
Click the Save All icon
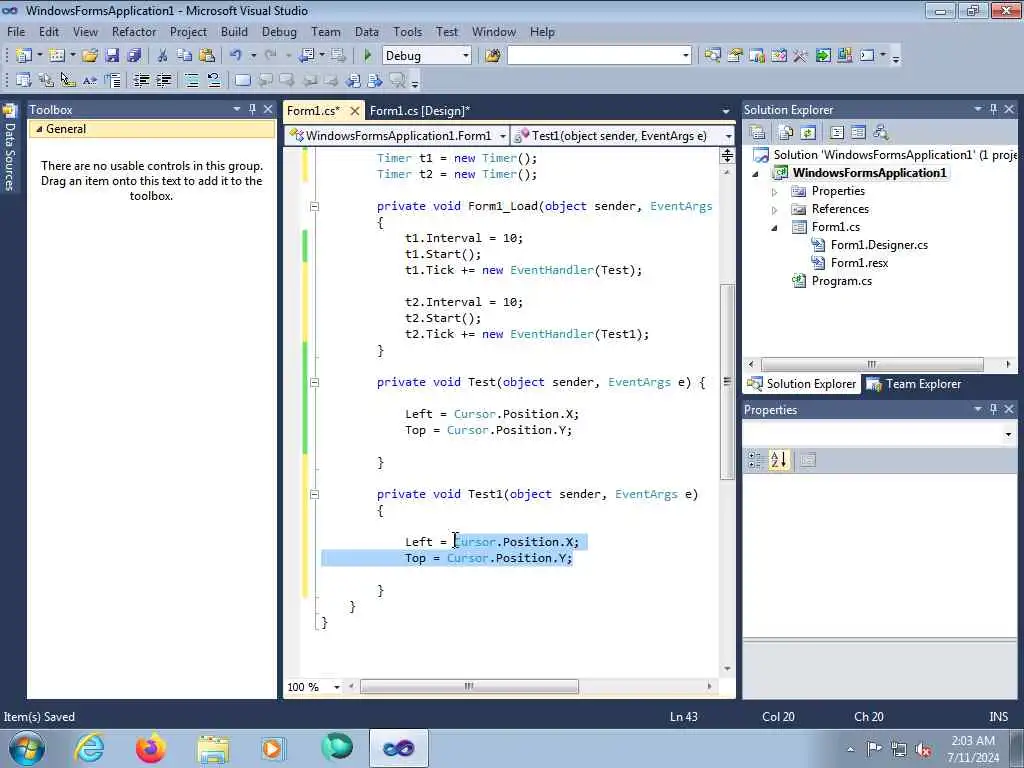coord(135,56)
